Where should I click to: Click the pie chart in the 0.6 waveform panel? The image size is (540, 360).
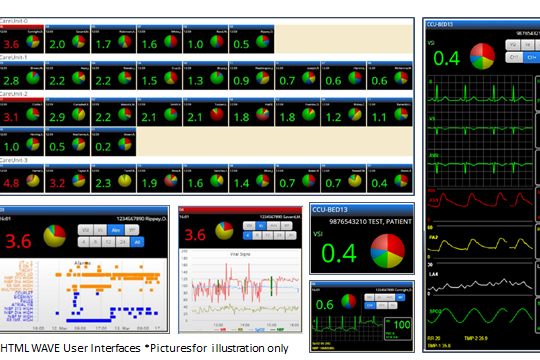pyautogui.click(x=349, y=301)
